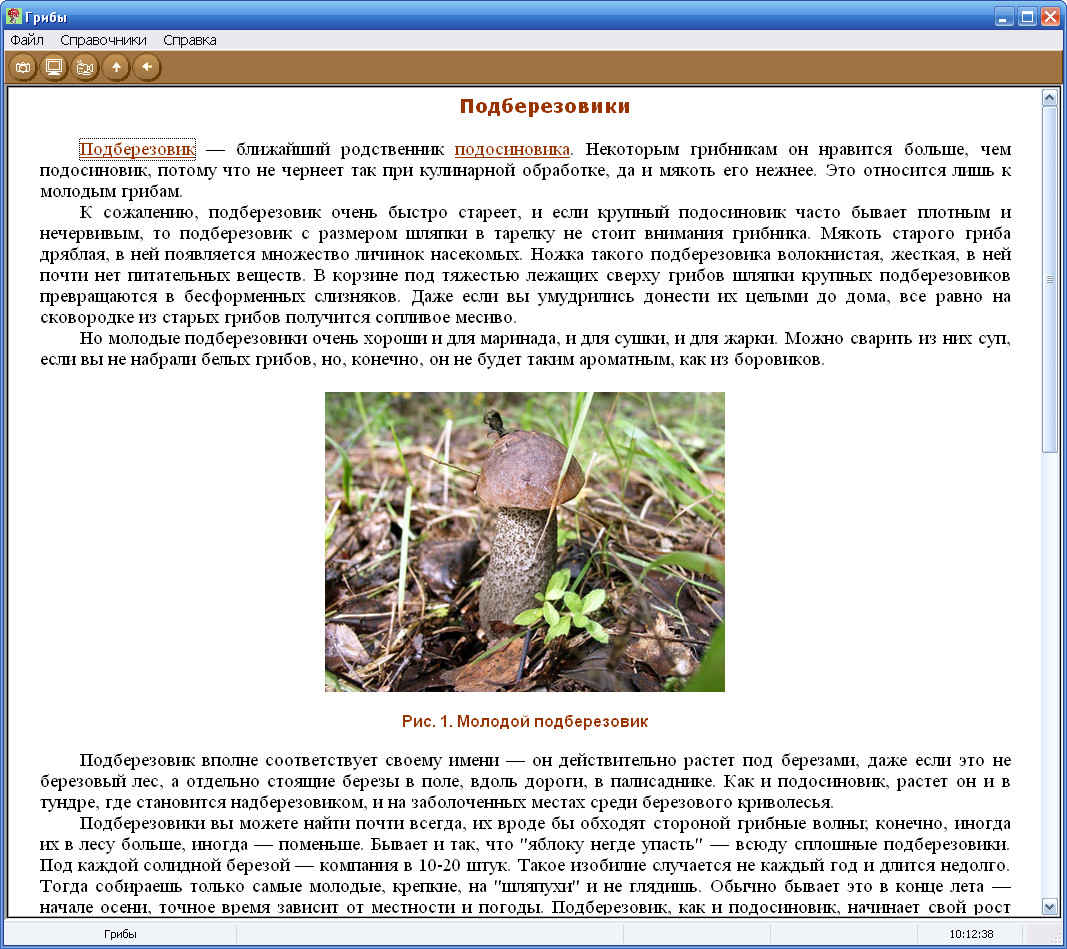Click the scrollbar up arrow
The image size is (1067, 949).
(x=1049, y=98)
